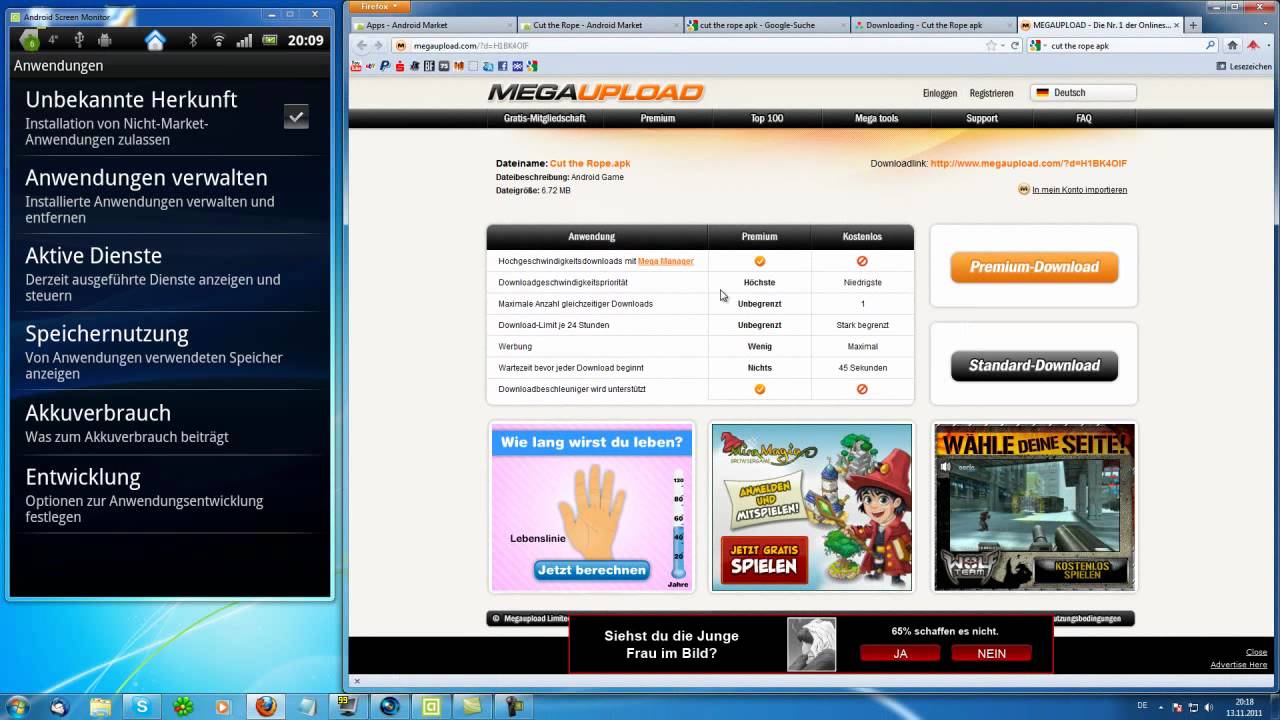The width and height of the screenshot is (1280, 720).
Task: Click NEIN button in the ad
Action: coord(991,653)
